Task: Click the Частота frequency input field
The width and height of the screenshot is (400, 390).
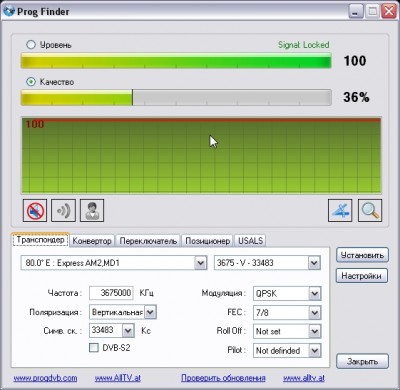Action: pos(111,293)
